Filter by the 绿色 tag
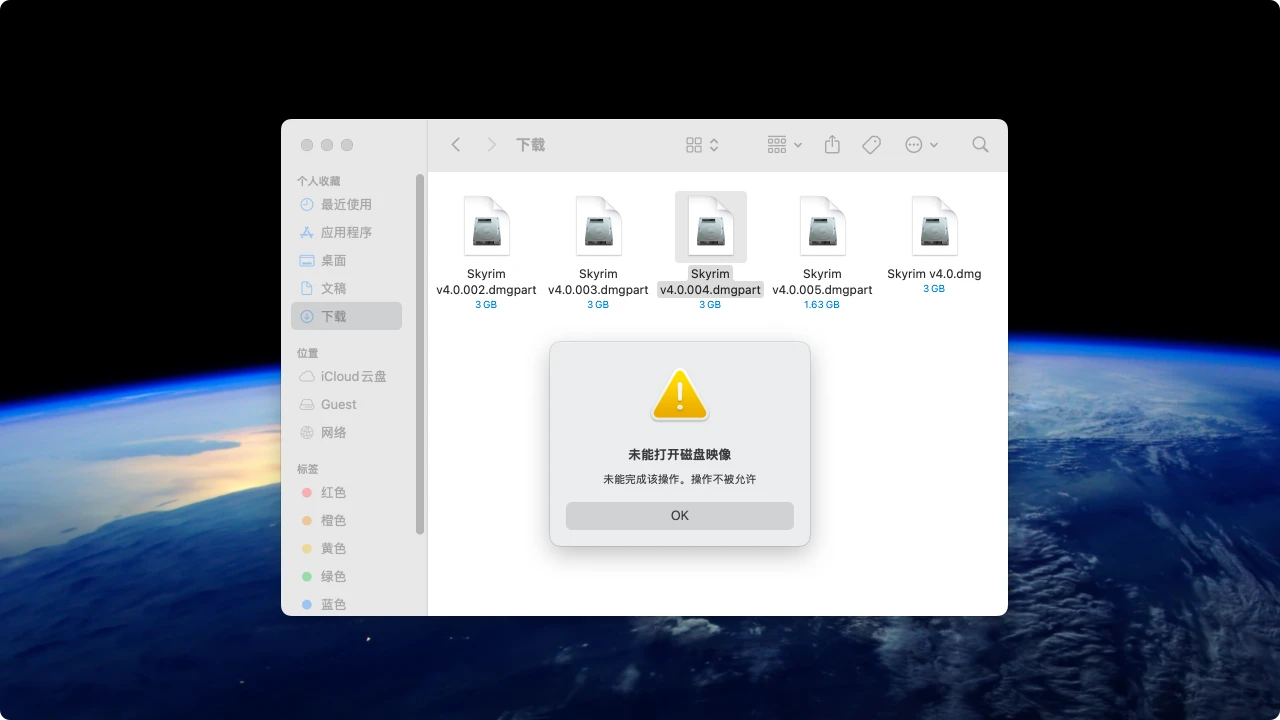Image resolution: width=1280 pixels, height=720 pixels. [346, 576]
